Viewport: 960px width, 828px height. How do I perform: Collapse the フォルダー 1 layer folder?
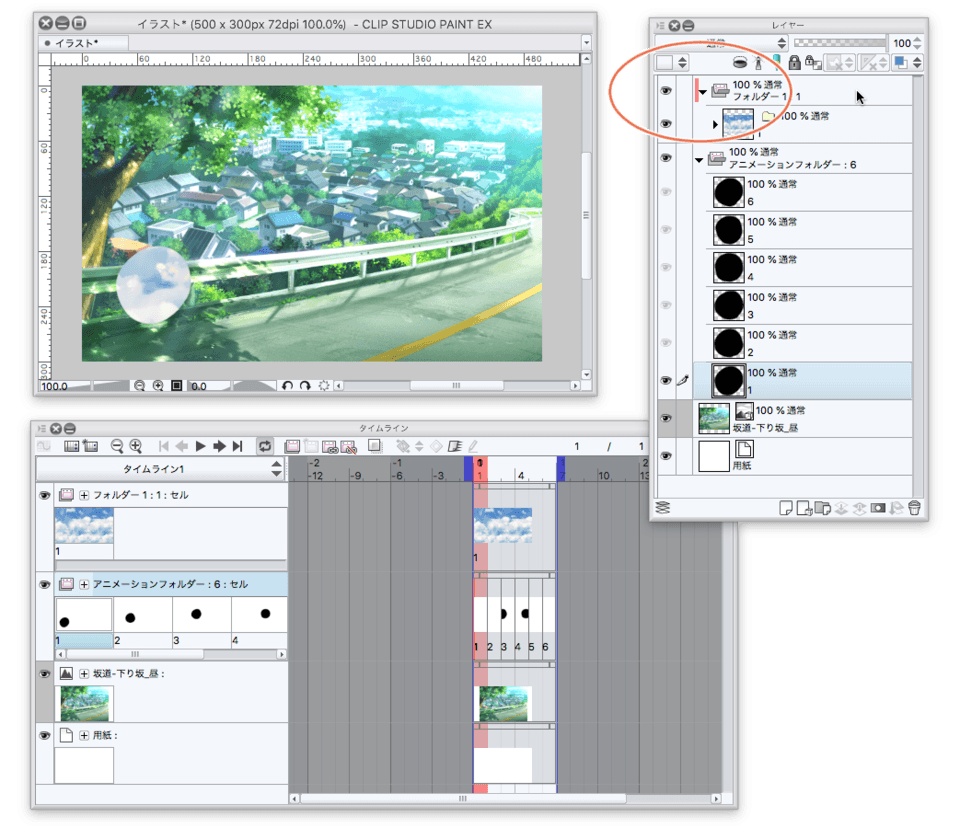coord(703,92)
